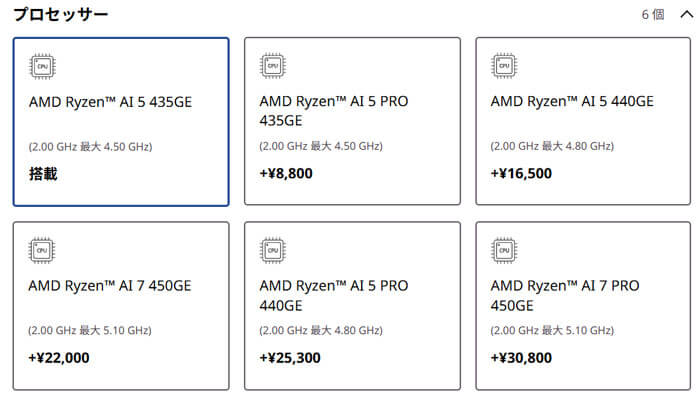Choose the AMD Ryzen AI 5 PRO 435GE processor

352,121
